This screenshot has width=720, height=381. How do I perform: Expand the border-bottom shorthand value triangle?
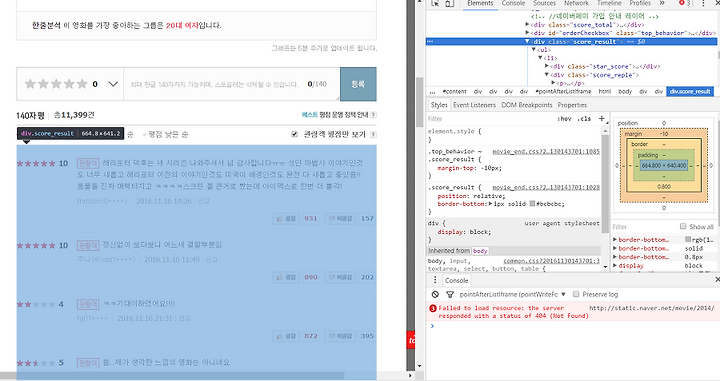tap(490, 204)
